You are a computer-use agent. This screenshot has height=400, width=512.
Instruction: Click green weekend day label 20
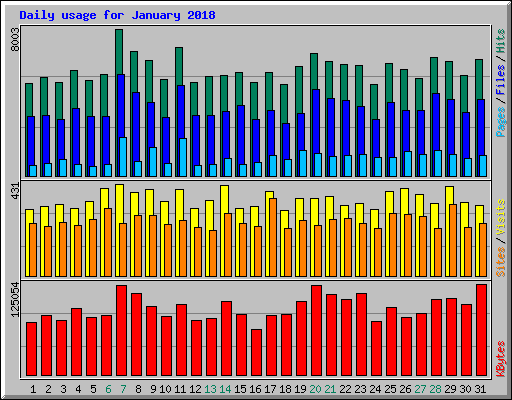click(x=315, y=389)
